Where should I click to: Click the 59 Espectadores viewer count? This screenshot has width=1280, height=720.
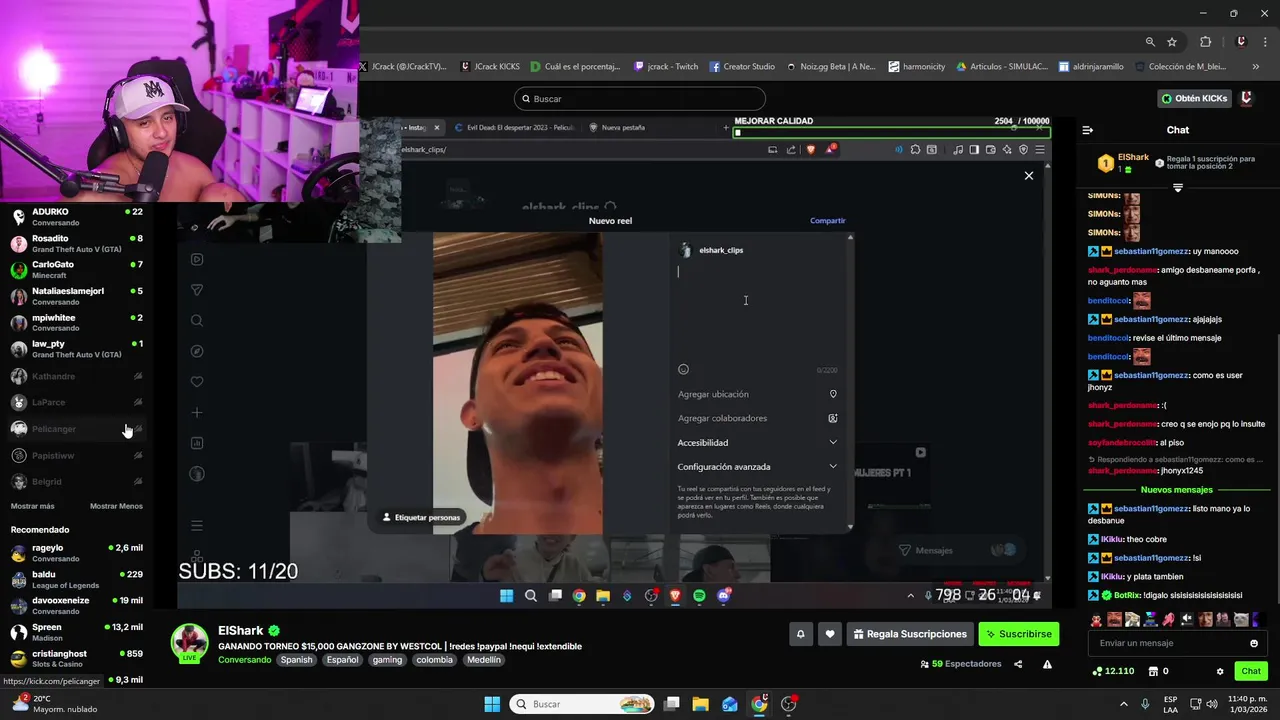960,664
